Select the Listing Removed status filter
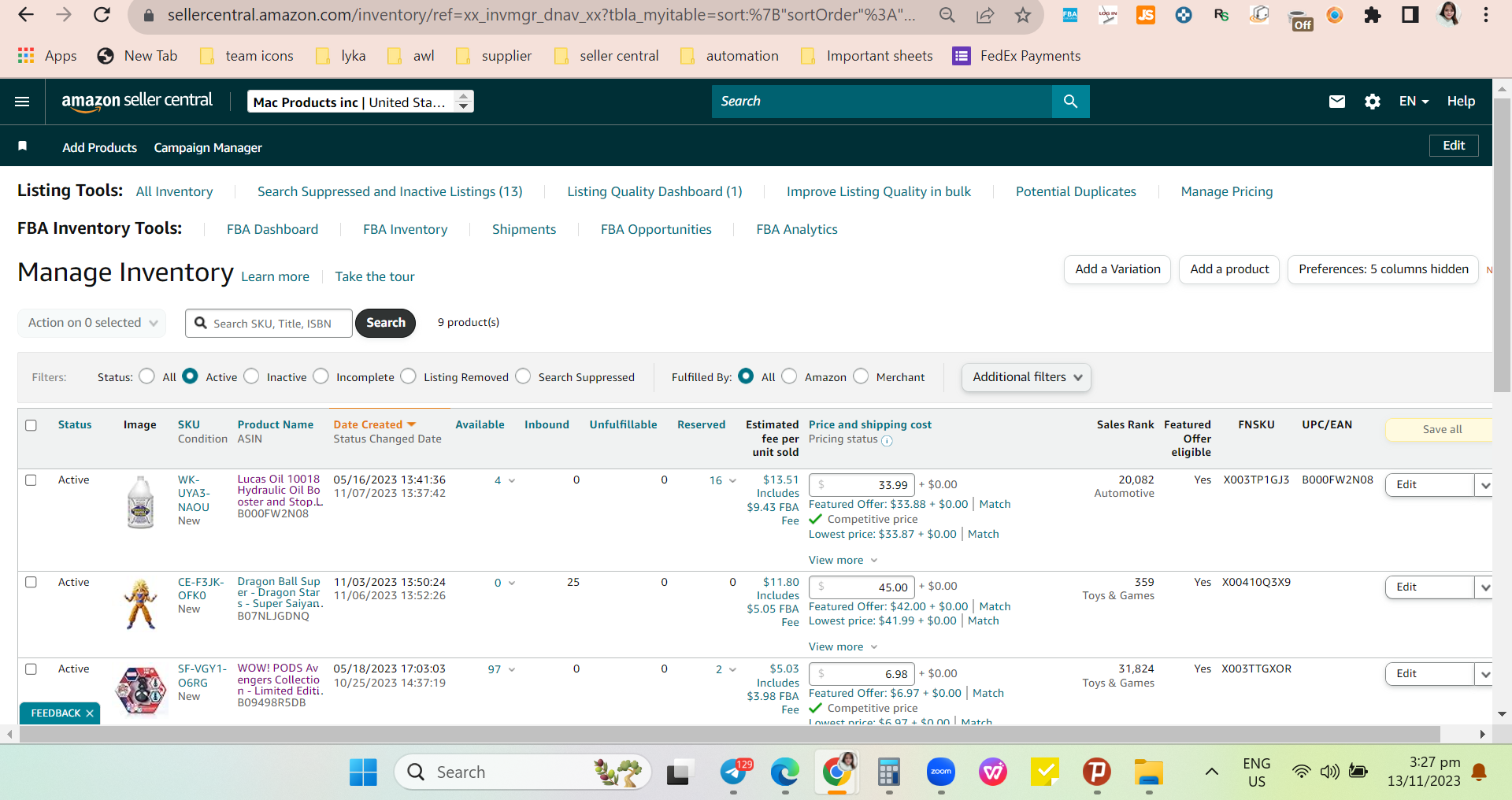The image size is (1512, 800). click(x=408, y=376)
